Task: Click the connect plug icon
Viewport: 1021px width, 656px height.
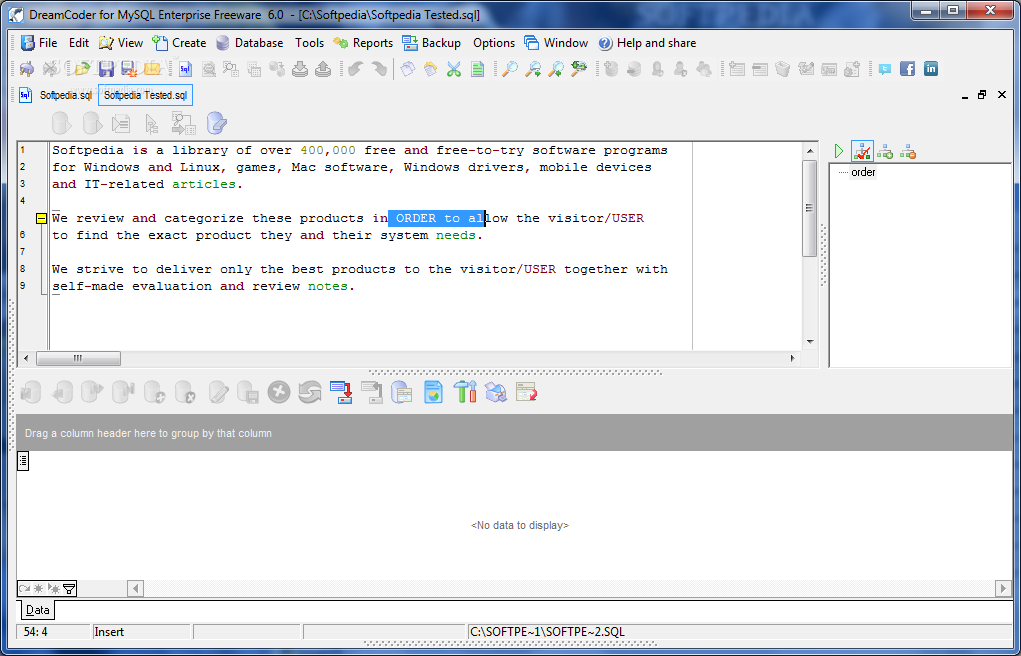Action: 27,68
